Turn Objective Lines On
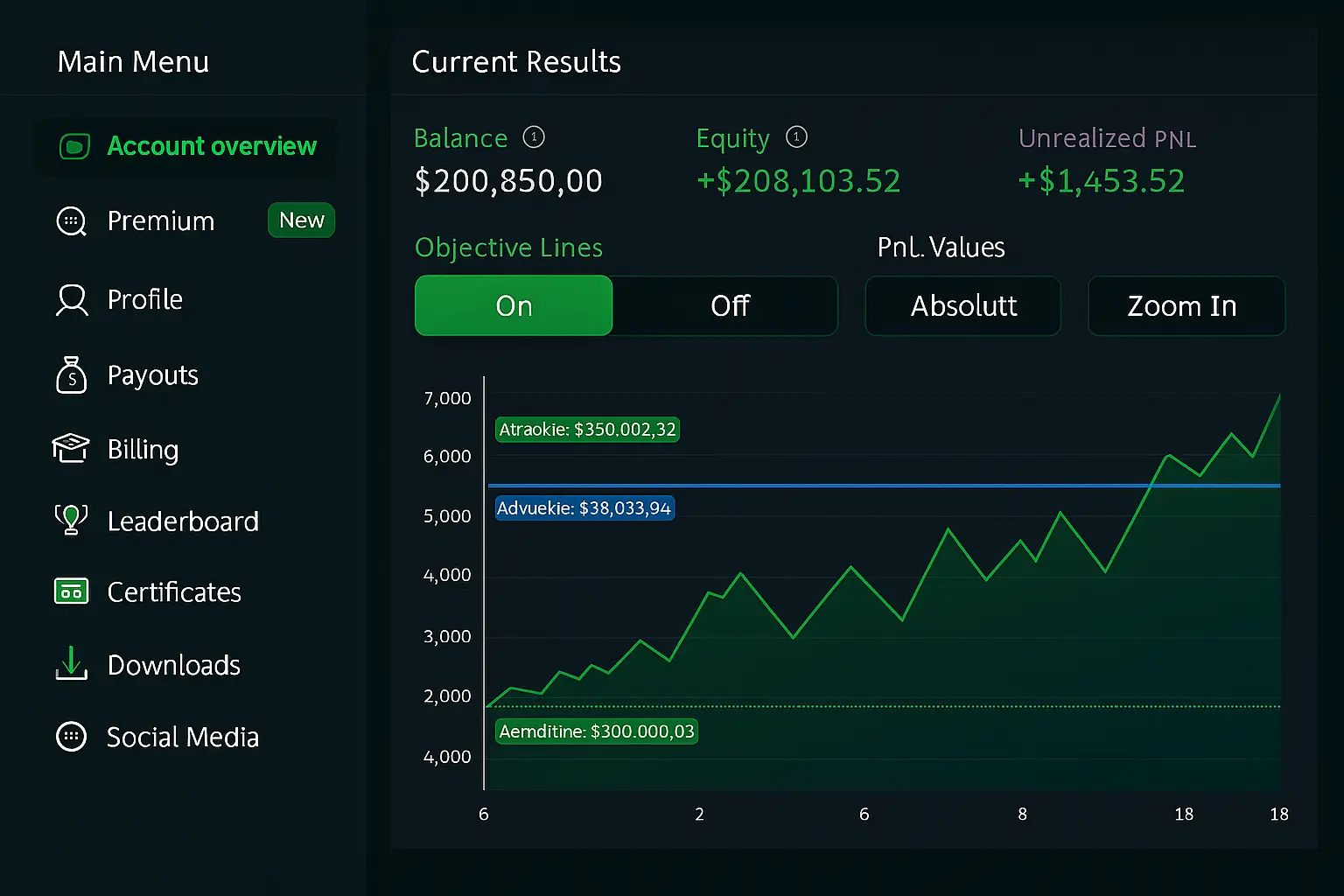The width and height of the screenshot is (1344, 896). 514,305
